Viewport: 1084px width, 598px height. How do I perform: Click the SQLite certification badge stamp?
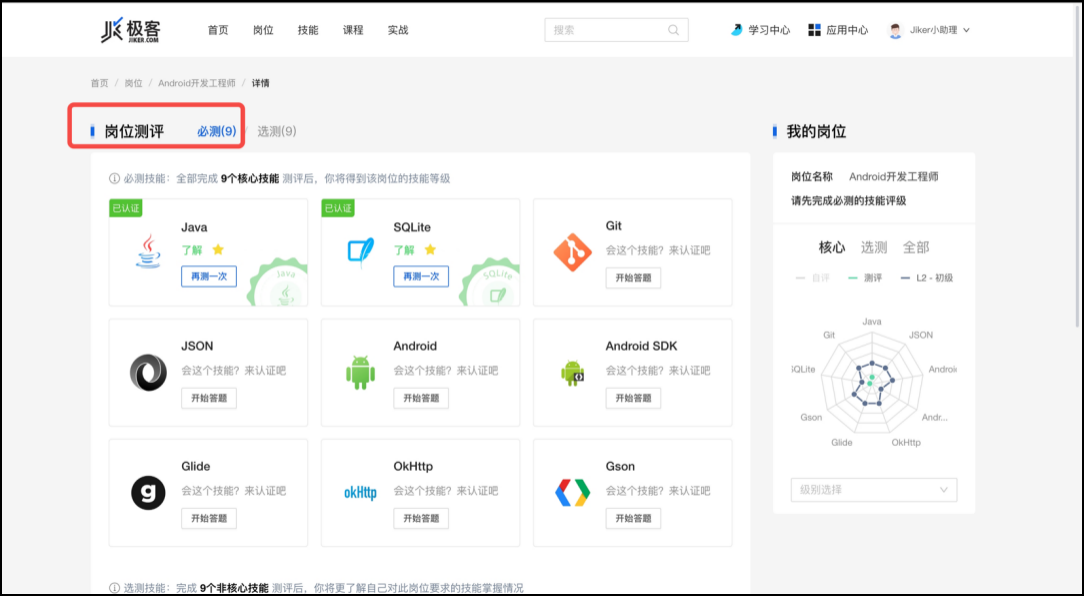[490, 282]
